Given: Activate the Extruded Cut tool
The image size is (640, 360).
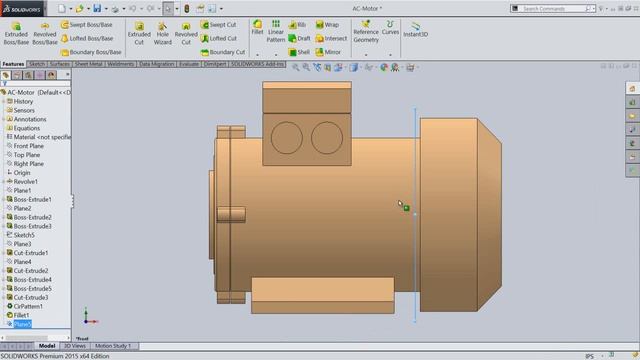Looking at the screenshot, I should pos(139,33).
